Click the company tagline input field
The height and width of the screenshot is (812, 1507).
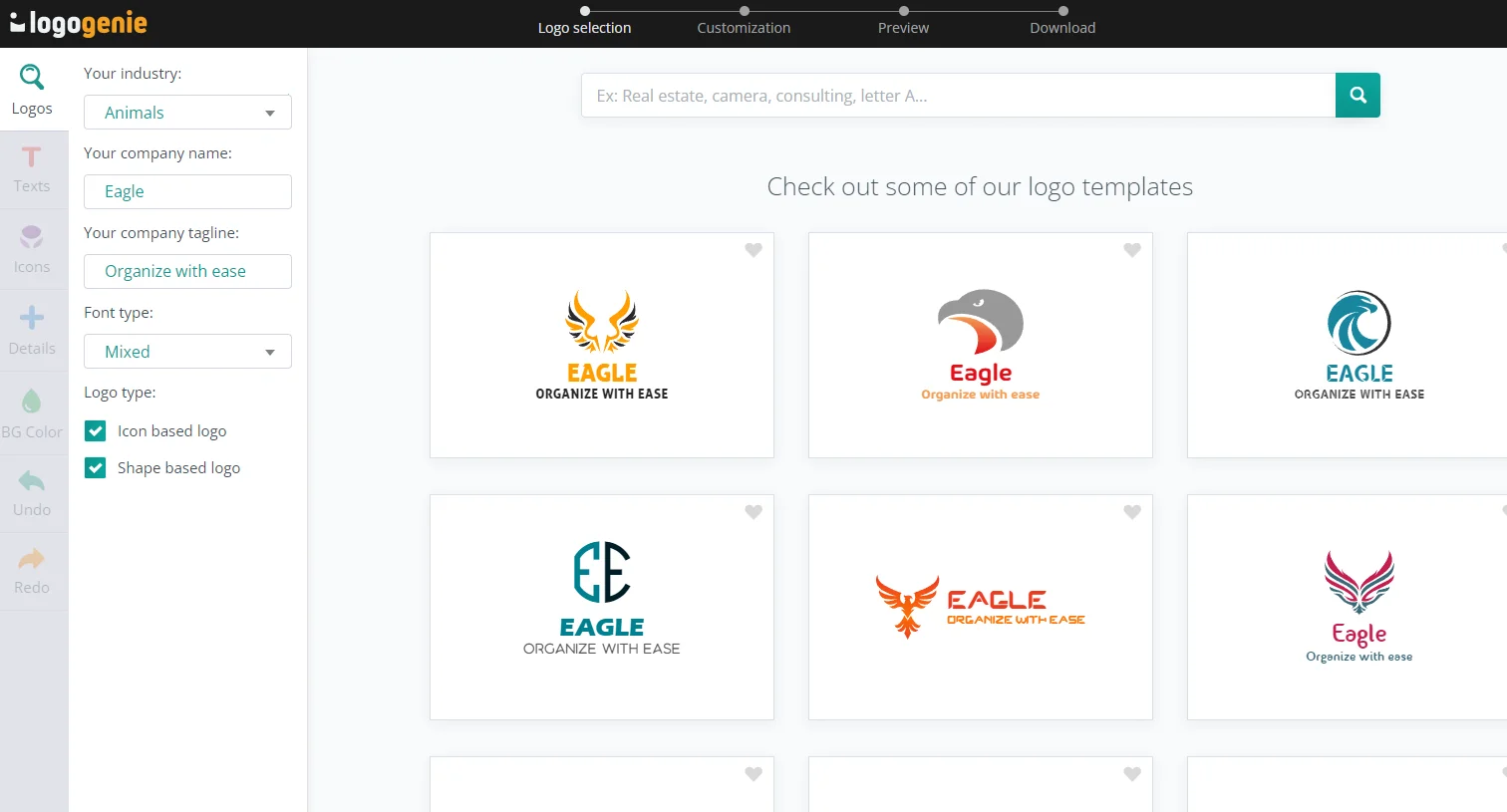pos(187,271)
